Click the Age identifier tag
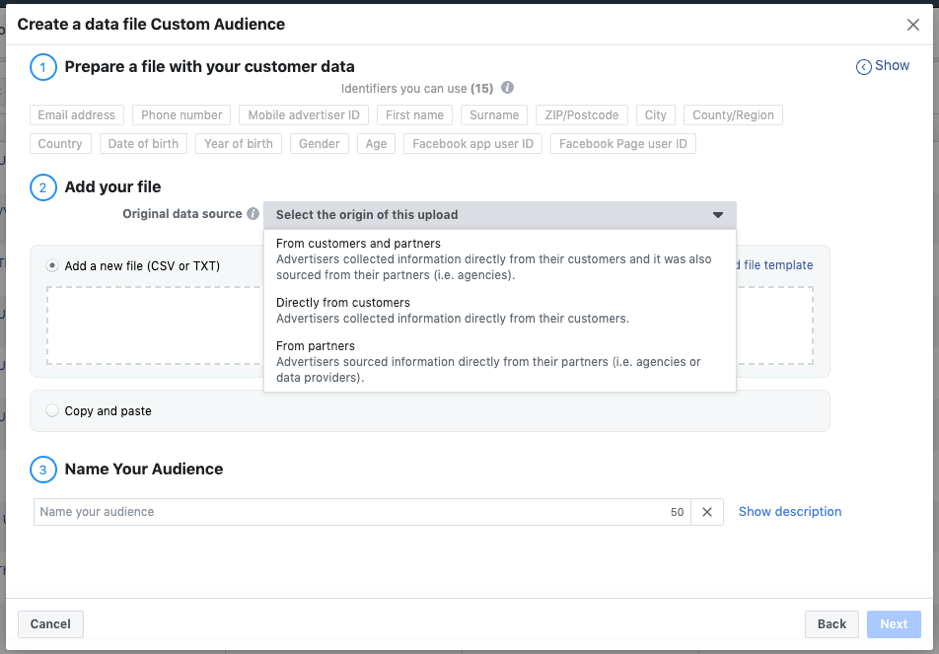The image size is (939, 654). coord(376,144)
